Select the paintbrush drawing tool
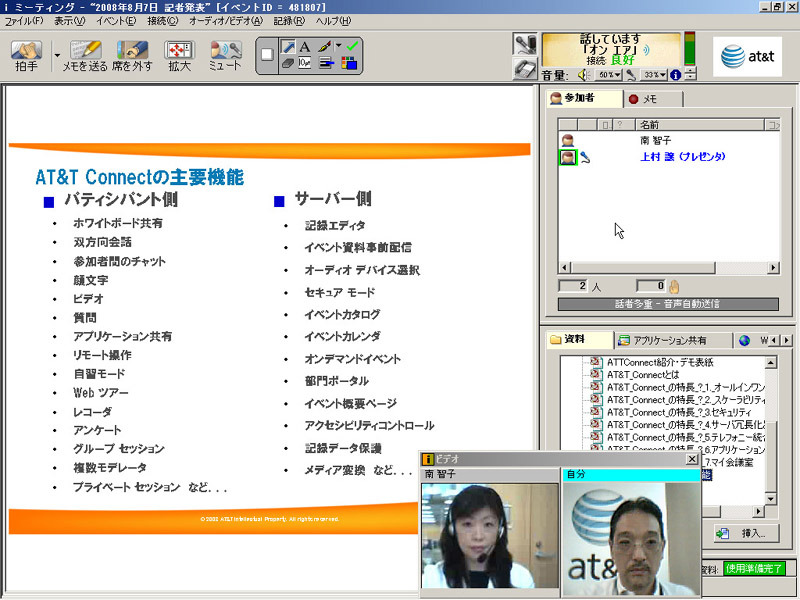 tap(324, 47)
